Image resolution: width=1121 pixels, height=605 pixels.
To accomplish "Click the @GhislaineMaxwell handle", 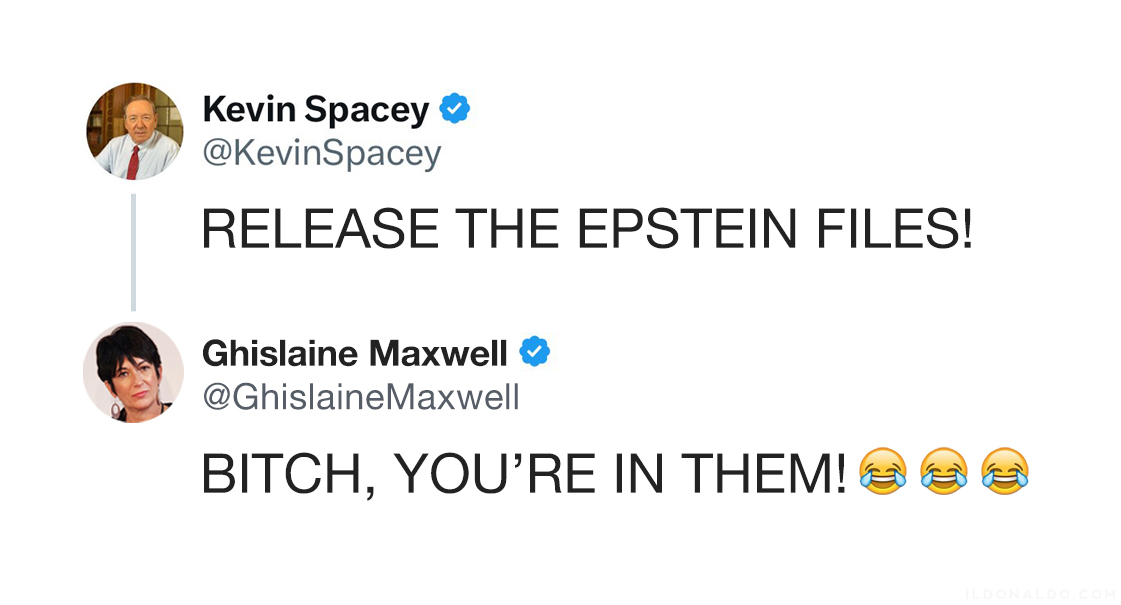I will [x=361, y=397].
